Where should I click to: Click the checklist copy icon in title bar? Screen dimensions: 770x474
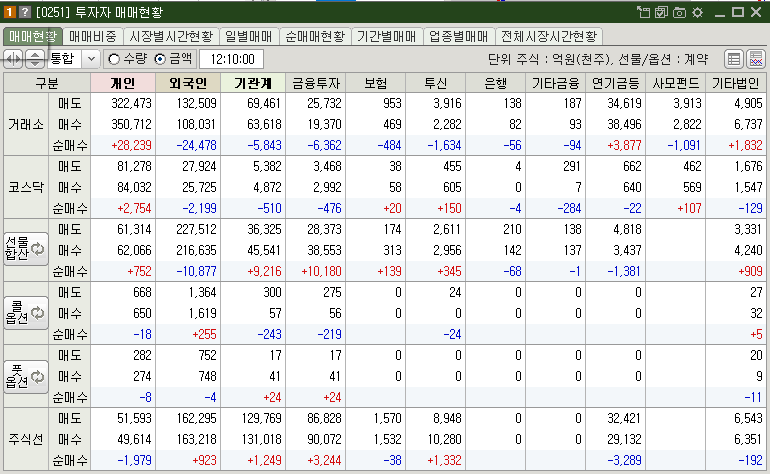click(x=661, y=12)
